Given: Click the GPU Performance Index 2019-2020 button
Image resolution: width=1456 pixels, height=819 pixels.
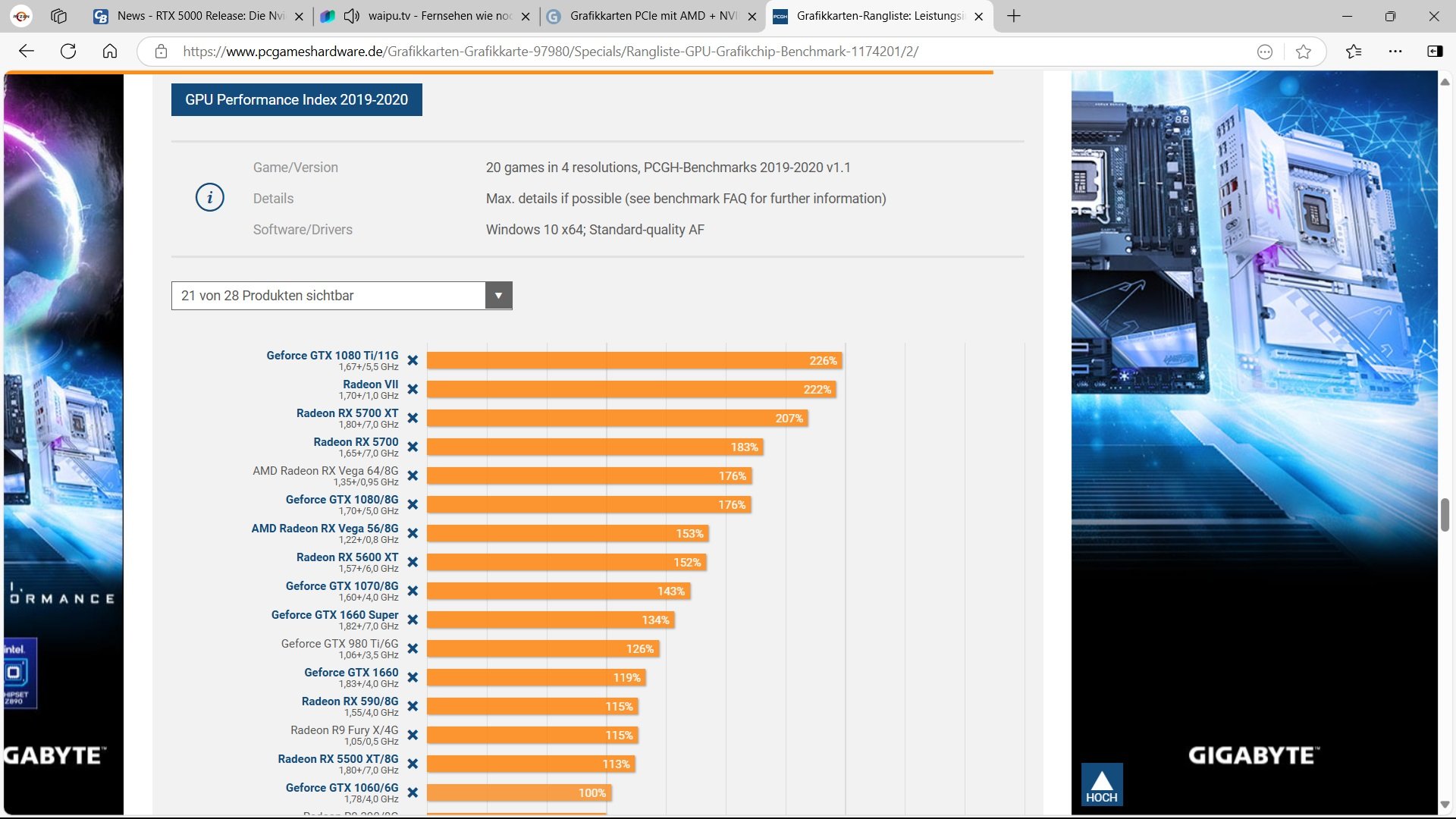Looking at the screenshot, I should pyautogui.click(x=297, y=99).
